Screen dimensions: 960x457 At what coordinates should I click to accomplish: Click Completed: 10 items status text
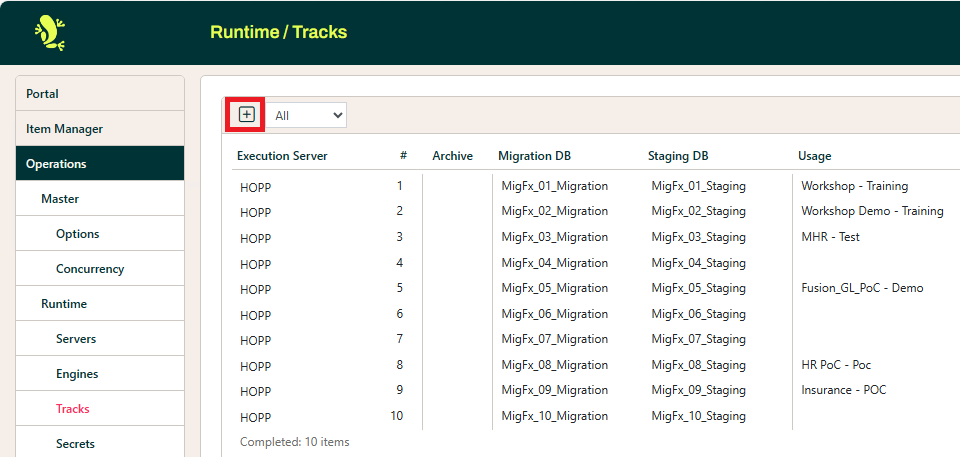294,442
